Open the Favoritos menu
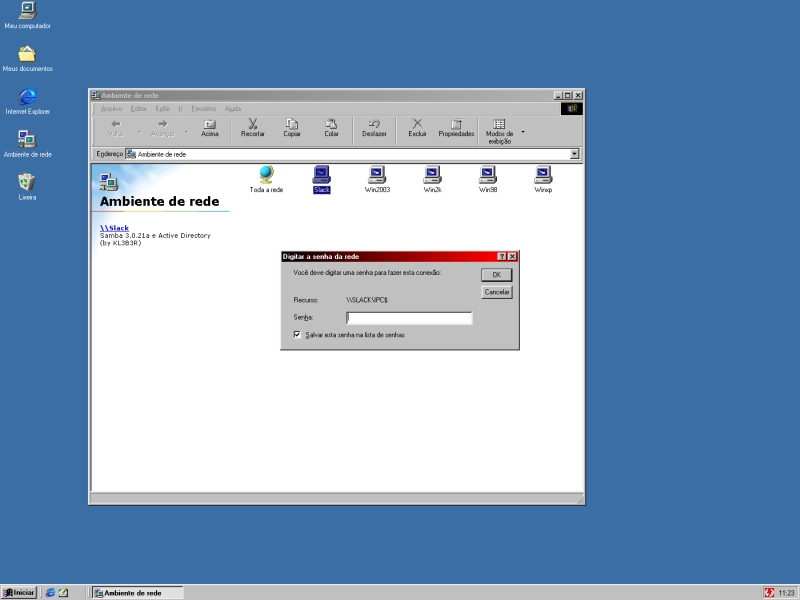The height and width of the screenshot is (600, 800). click(x=203, y=108)
